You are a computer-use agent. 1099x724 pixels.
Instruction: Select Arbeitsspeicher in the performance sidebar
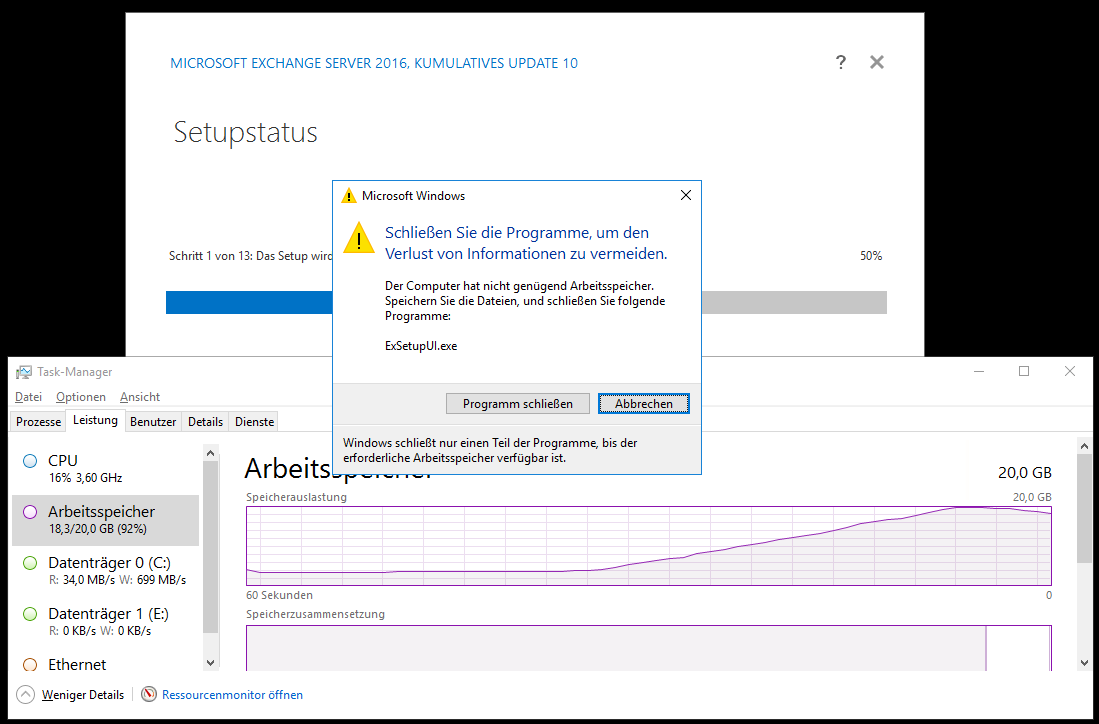106,520
